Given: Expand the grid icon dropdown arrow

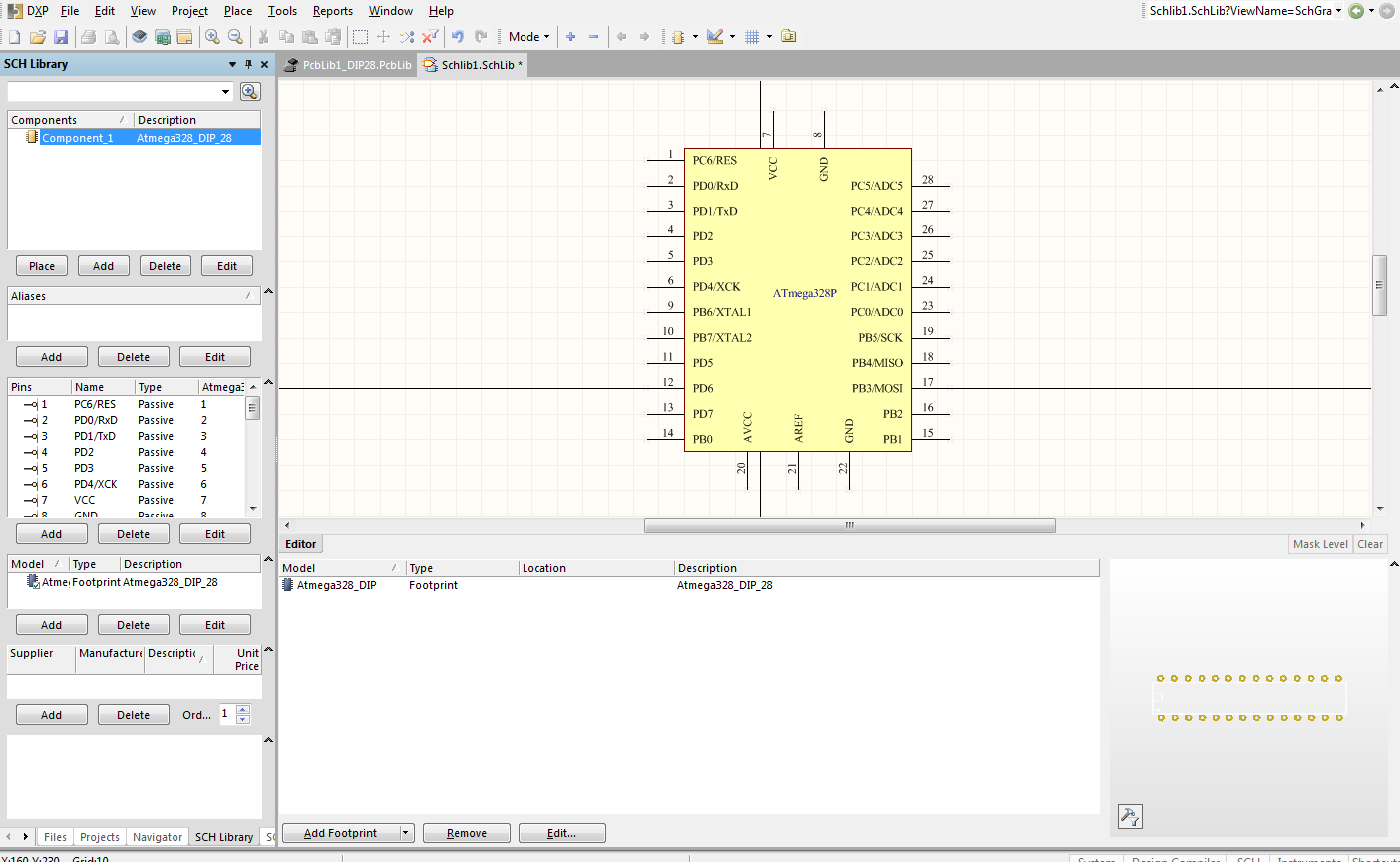Looking at the screenshot, I should pos(769,37).
